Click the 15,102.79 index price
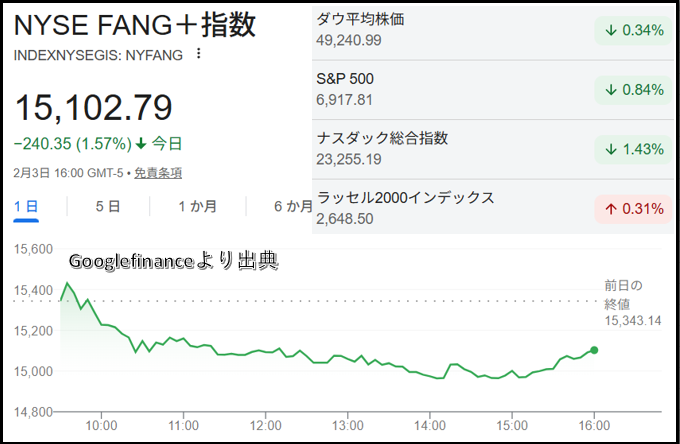 click(93, 108)
